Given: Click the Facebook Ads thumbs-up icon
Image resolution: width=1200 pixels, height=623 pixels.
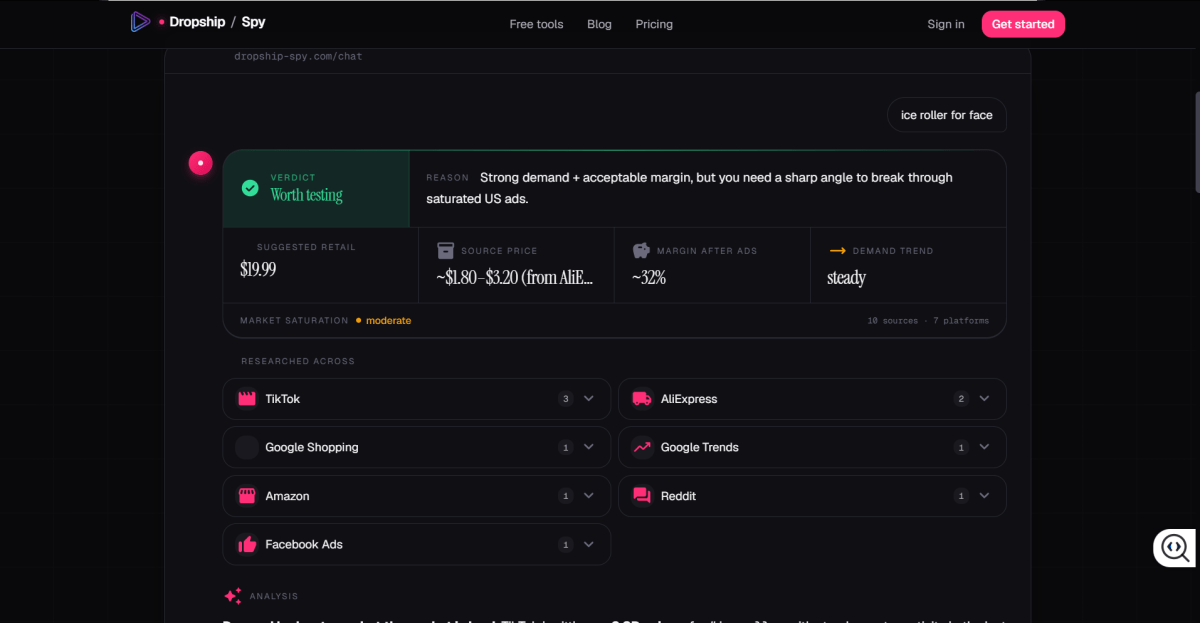Looking at the screenshot, I should (x=247, y=544).
